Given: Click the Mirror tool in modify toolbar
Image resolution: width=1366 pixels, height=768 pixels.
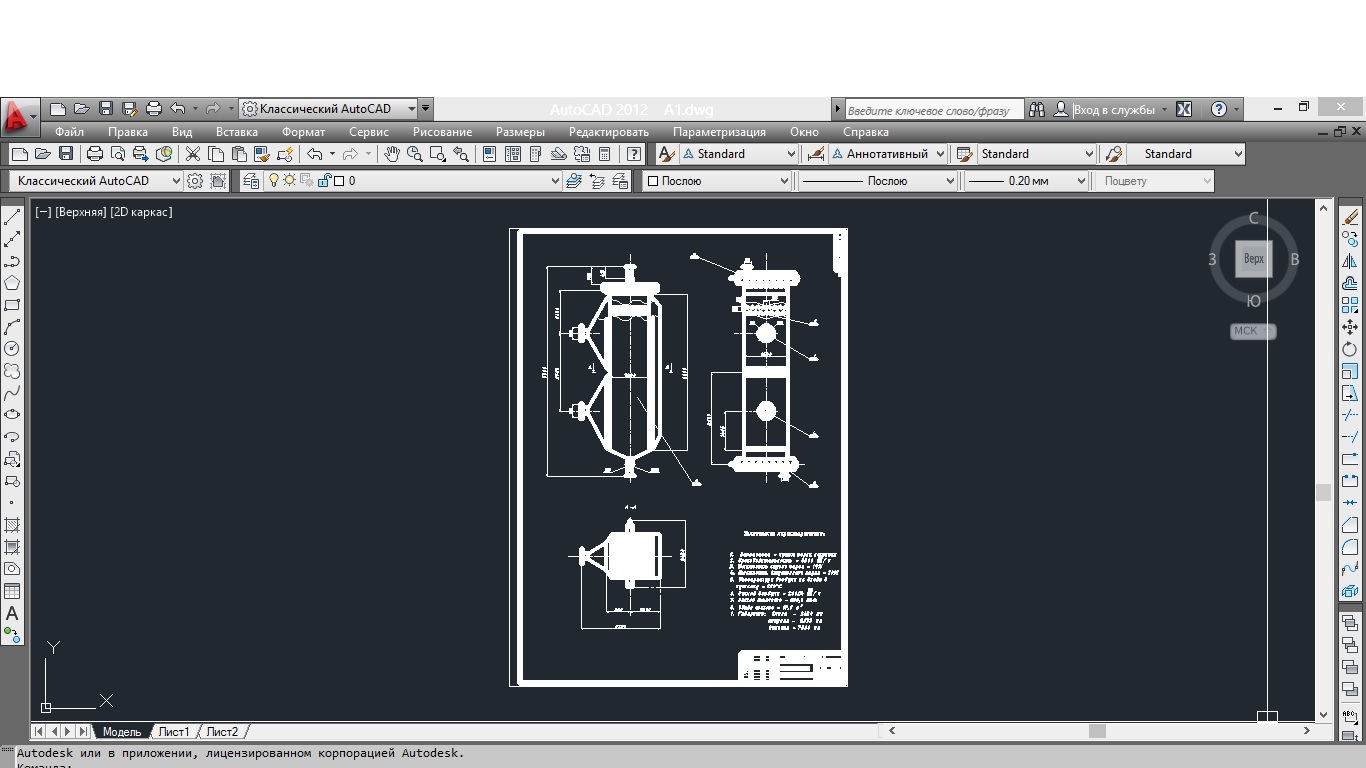Looking at the screenshot, I should coord(1350,261).
